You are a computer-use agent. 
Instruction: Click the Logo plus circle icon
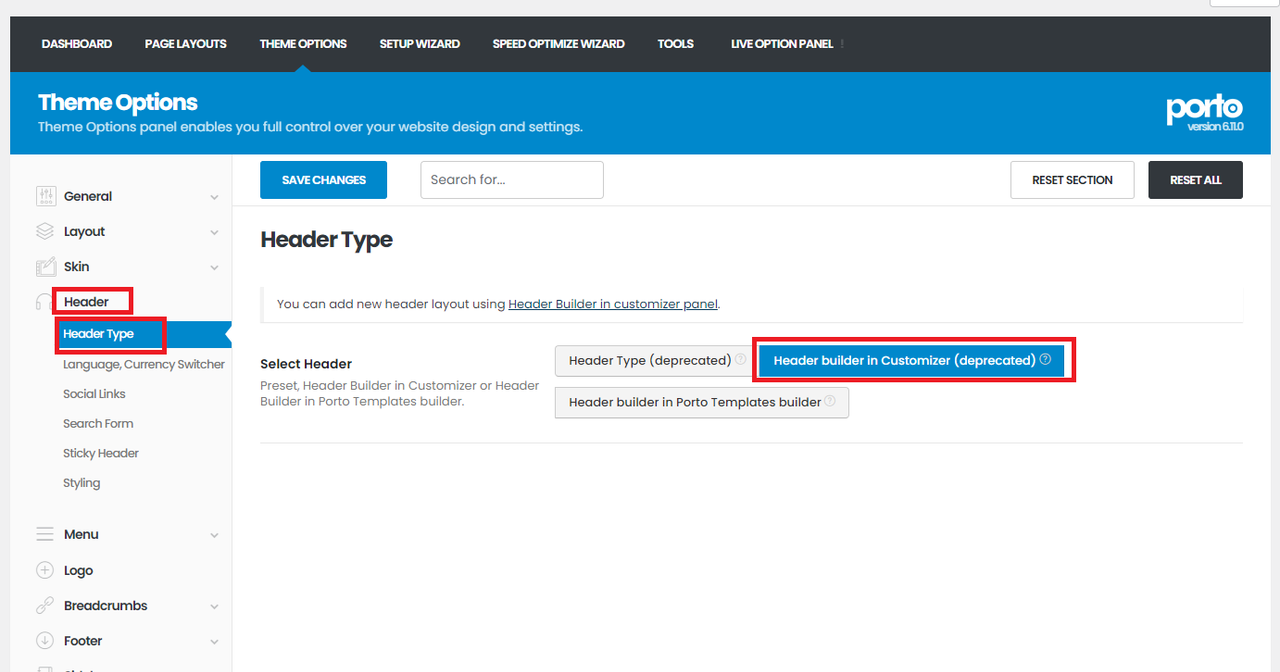pyautogui.click(x=45, y=570)
